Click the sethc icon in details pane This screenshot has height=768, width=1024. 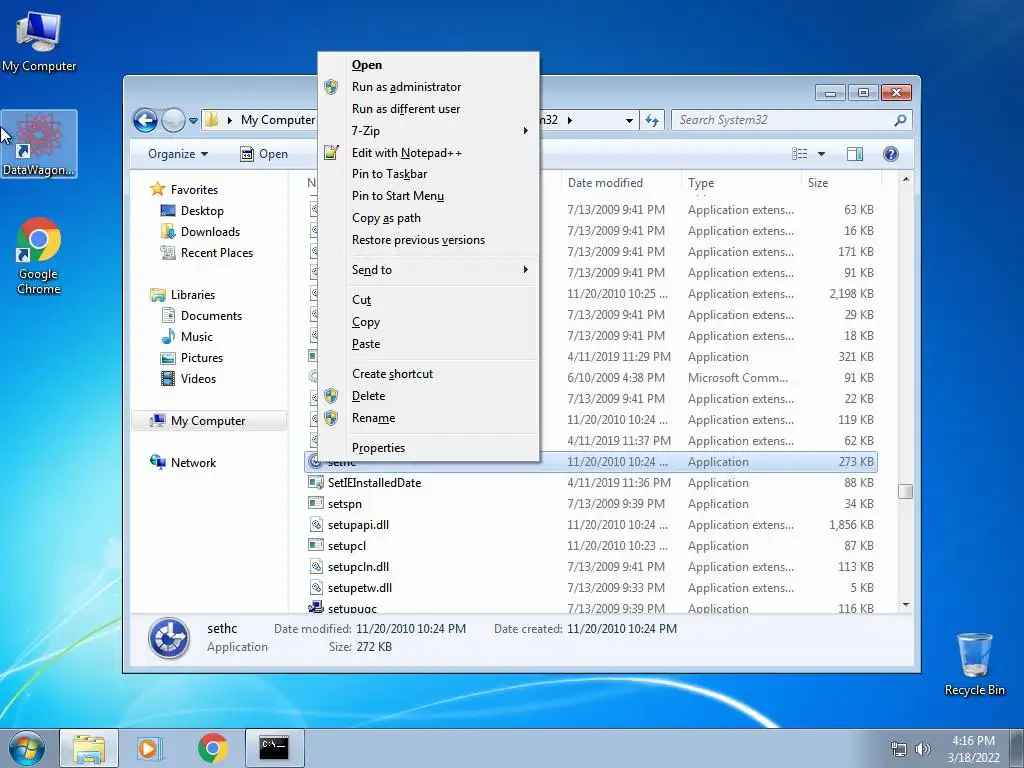pos(169,638)
